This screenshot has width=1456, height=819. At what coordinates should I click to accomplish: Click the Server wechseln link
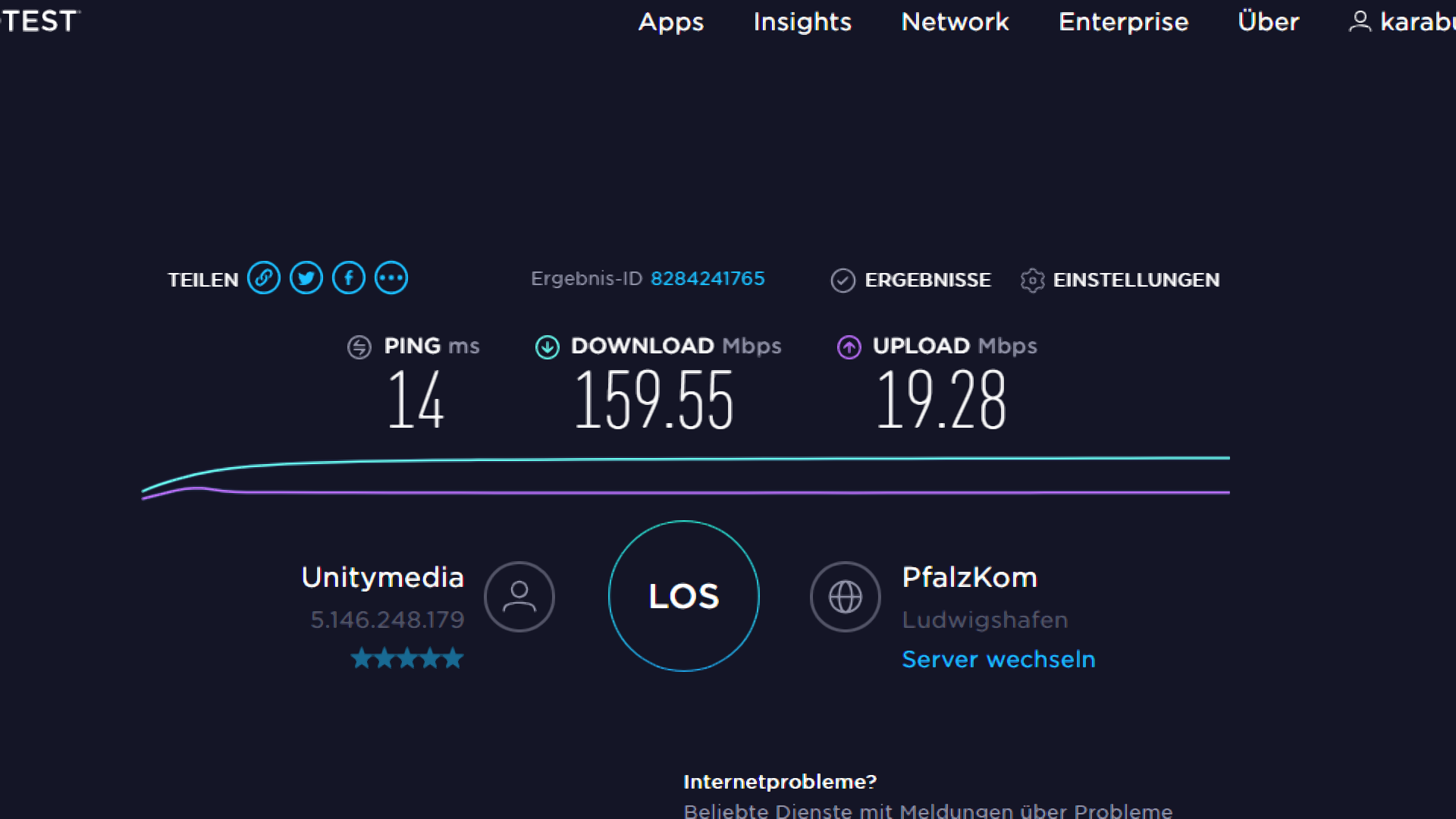point(998,659)
